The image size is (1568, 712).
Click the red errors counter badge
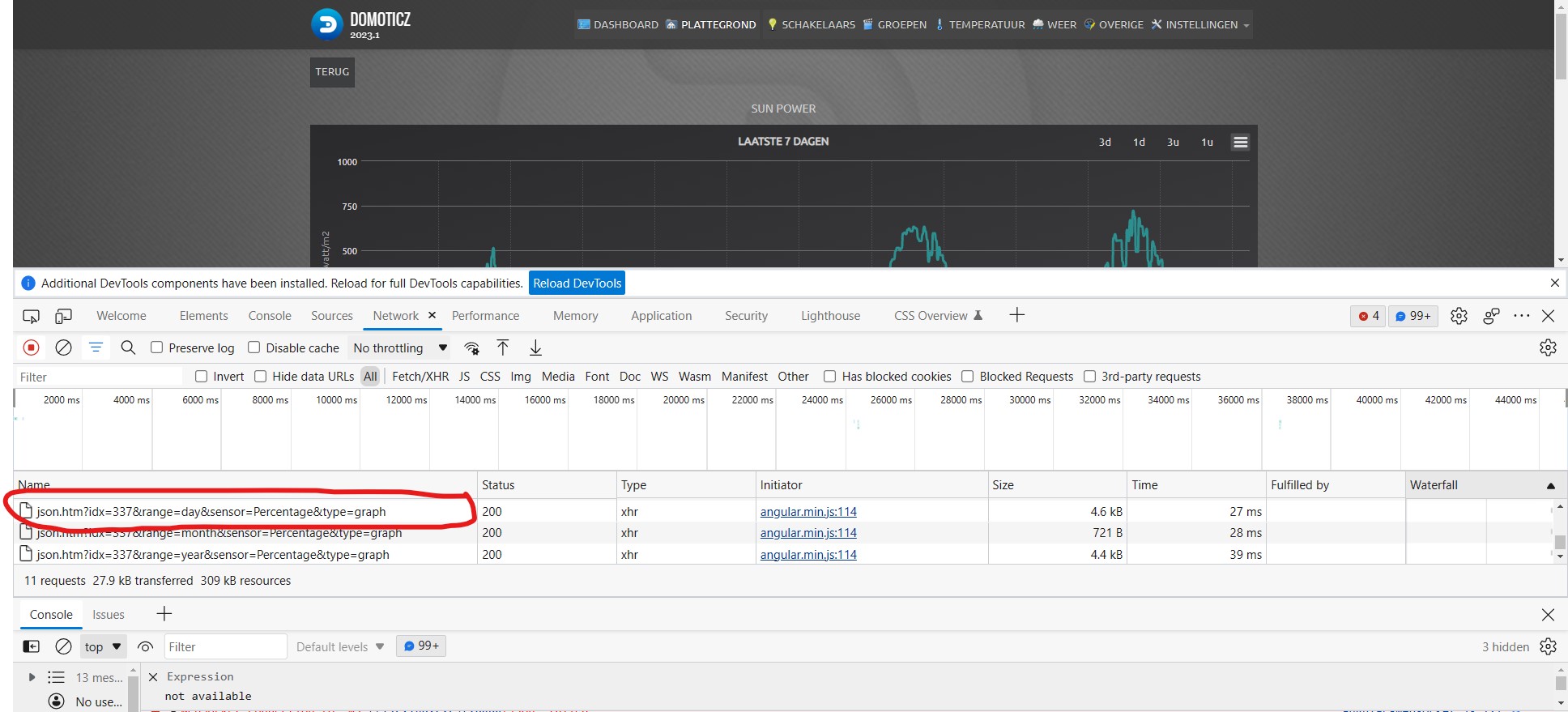(x=1369, y=316)
